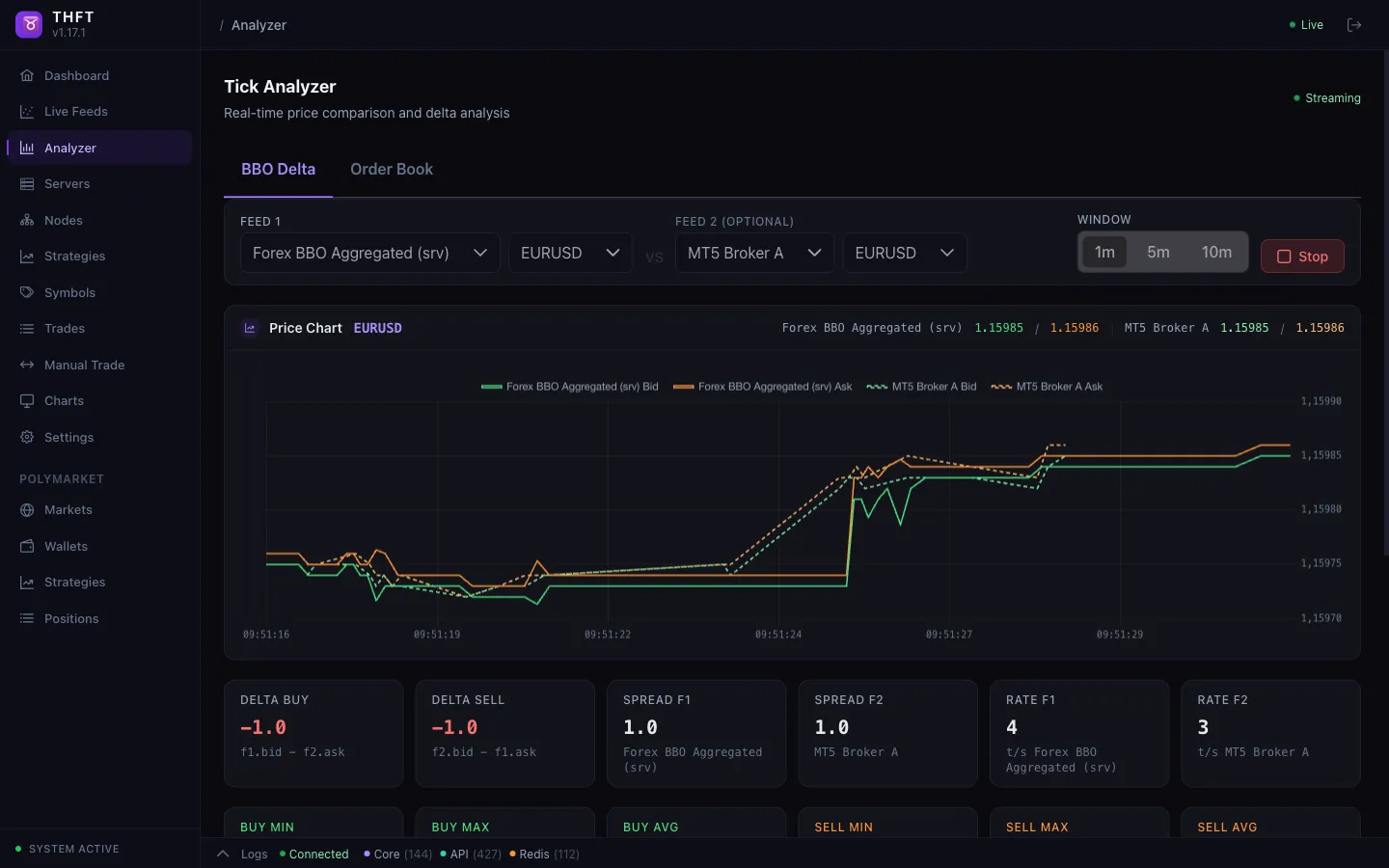Select the Nodes icon in sidebar
This screenshot has height=868, width=1389.
[x=27, y=220]
